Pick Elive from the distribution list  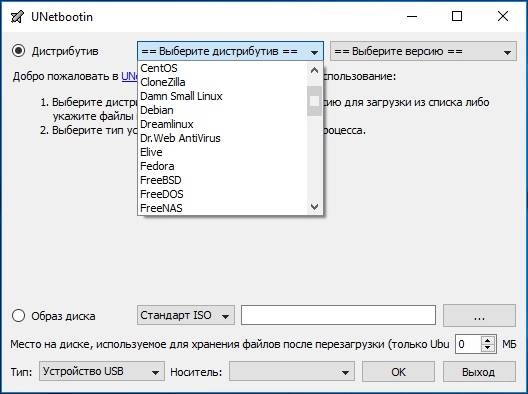click(223, 152)
